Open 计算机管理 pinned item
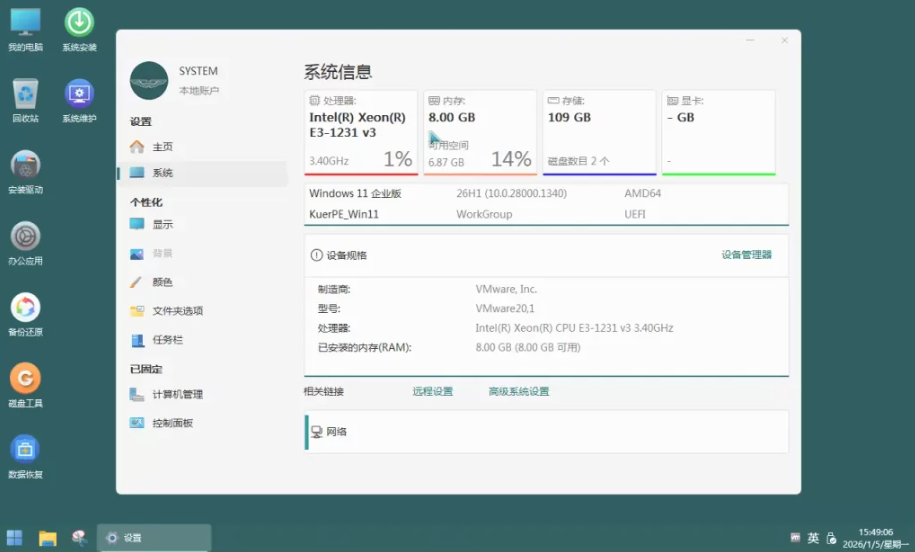Screen dimensions: 915x552 [x=177, y=394]
